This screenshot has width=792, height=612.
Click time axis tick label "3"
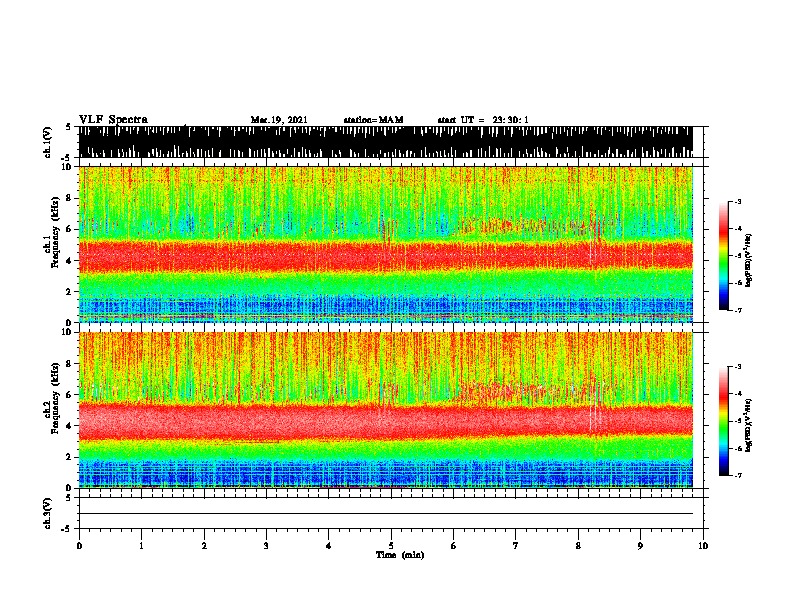pos(266,546)
